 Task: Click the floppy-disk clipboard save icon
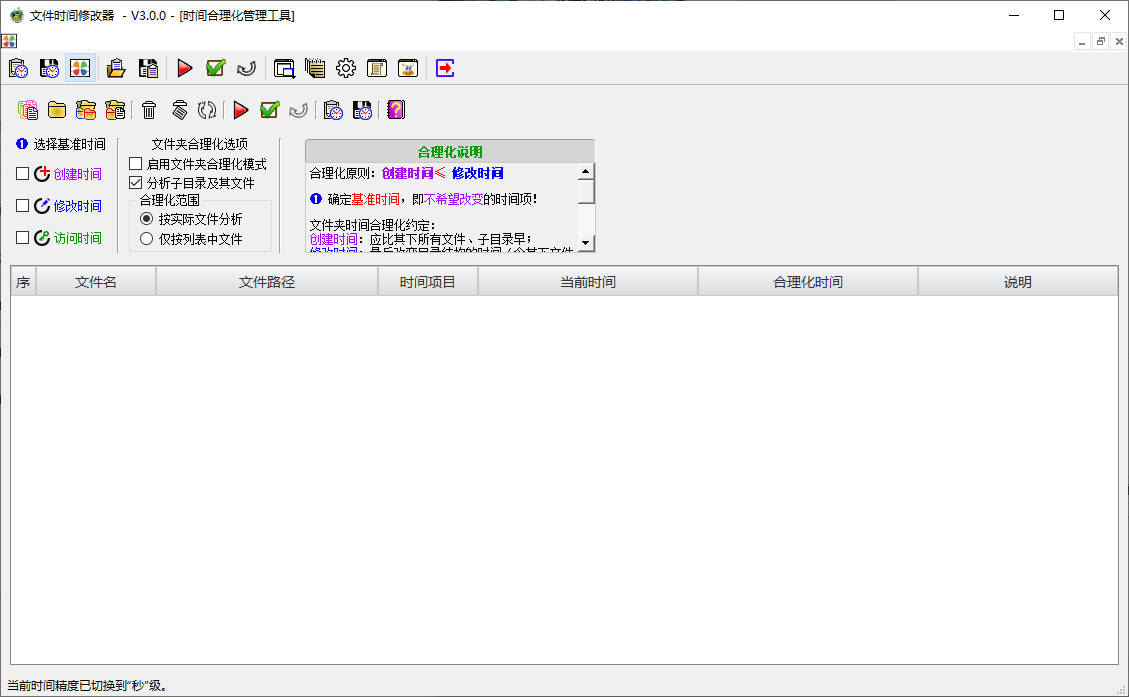point(148,68)
